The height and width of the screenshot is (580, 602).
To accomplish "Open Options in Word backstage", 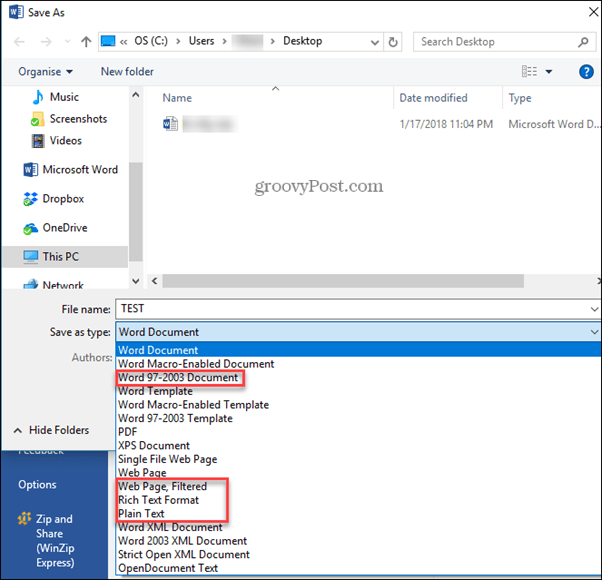I will pyautogui.click(x=37, y=485).
